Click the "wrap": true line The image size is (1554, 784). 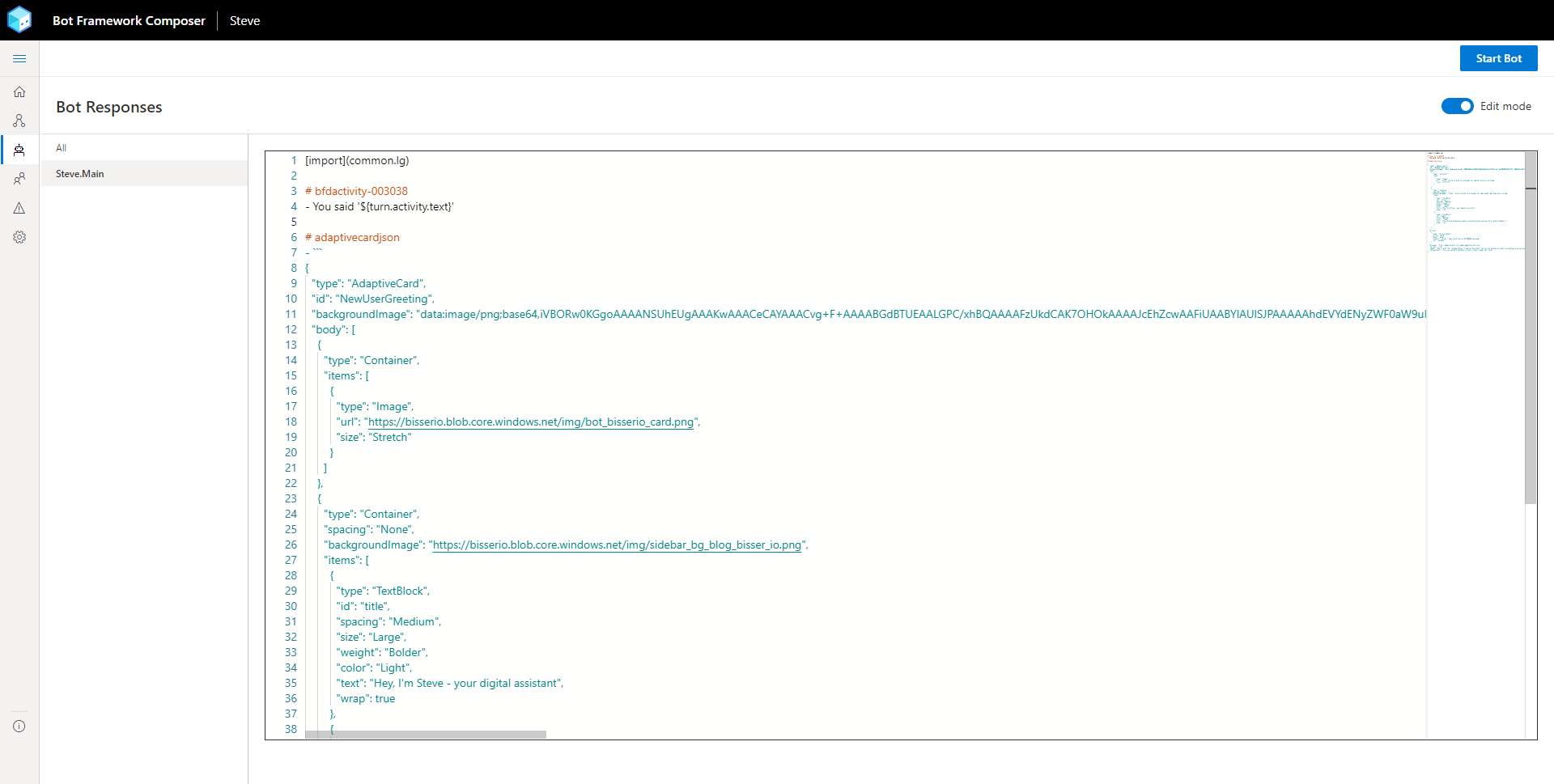tap(366, 698)
